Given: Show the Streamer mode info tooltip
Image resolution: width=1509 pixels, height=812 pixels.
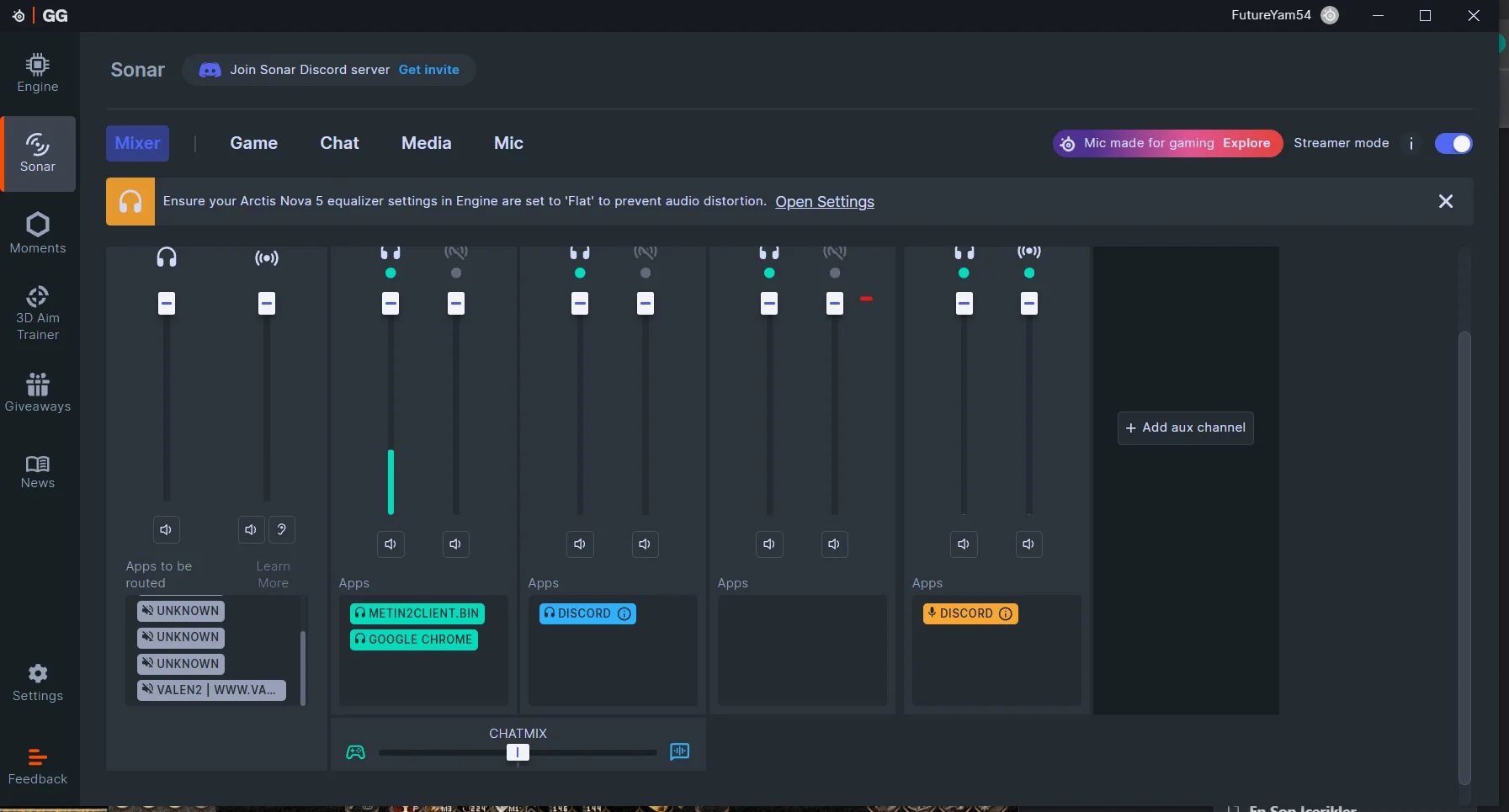Looking at the screenshot, I should (1411, 144).
